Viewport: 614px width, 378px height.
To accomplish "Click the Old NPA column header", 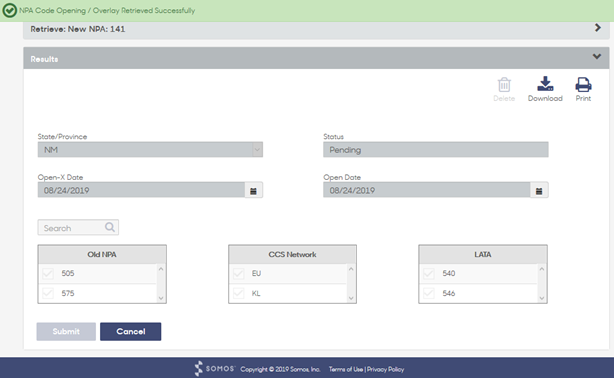I will pyautogui.click(x=102, y=255).
